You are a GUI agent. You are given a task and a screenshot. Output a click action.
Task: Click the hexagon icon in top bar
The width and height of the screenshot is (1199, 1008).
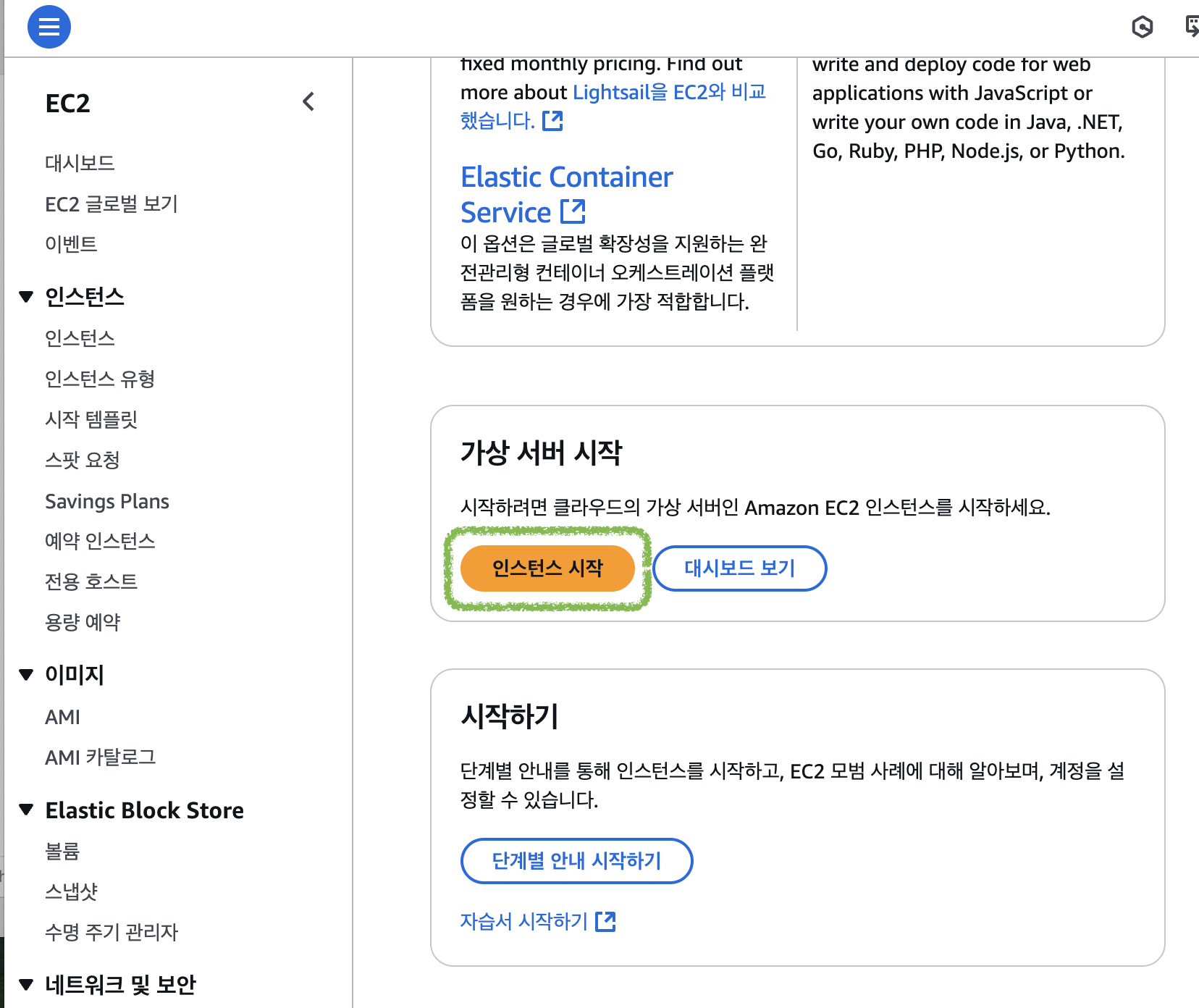(1142, 28)
